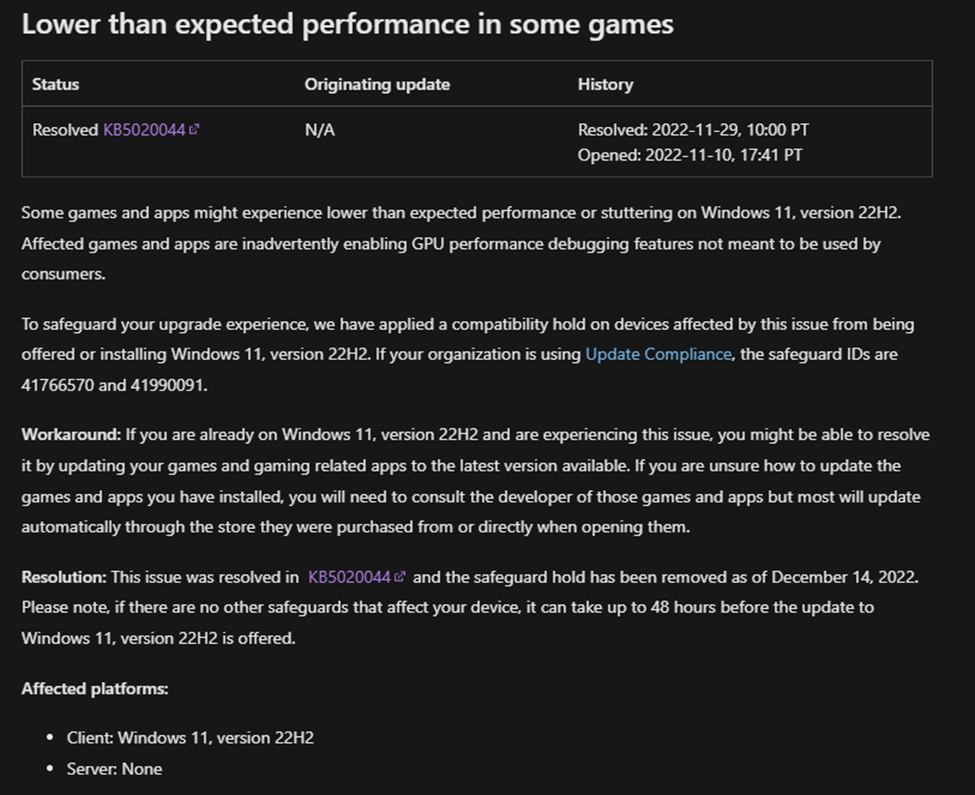Click the safeguard ID 41990091
The width and height of the screenshot is (975, 795).
[167, 385]
